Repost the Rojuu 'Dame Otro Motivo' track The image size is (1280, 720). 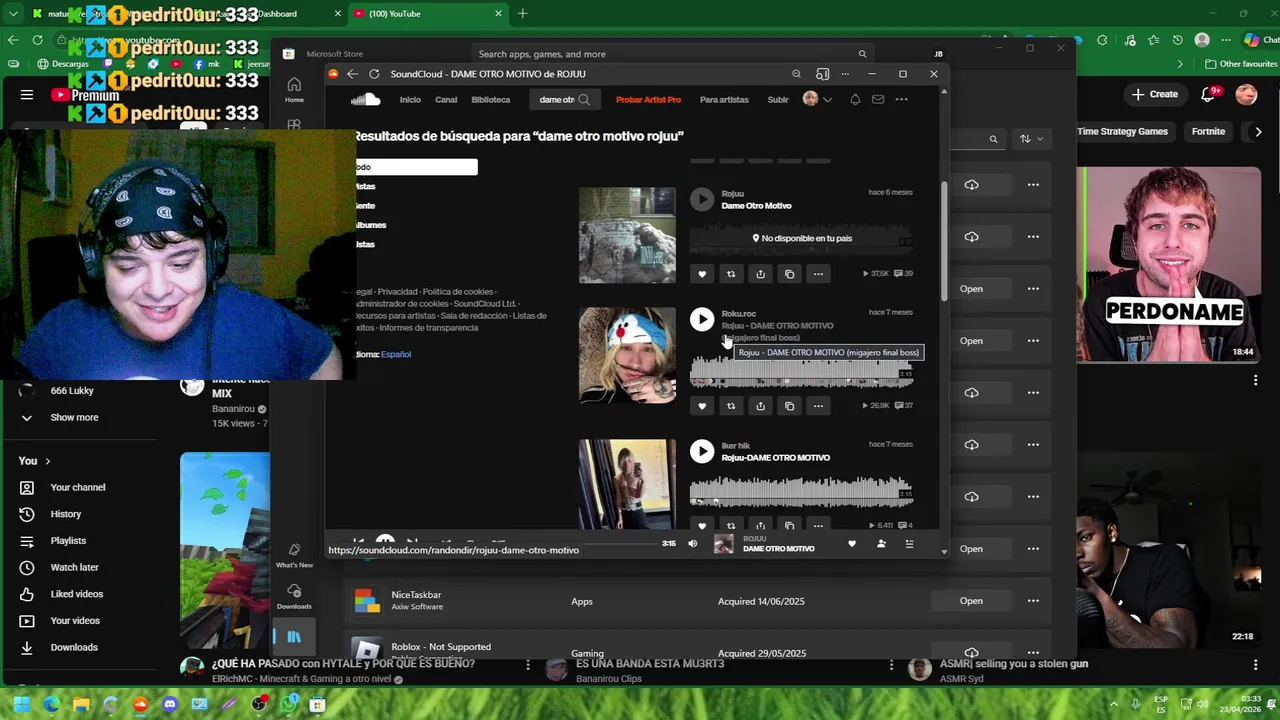click(x=731, y=274)
